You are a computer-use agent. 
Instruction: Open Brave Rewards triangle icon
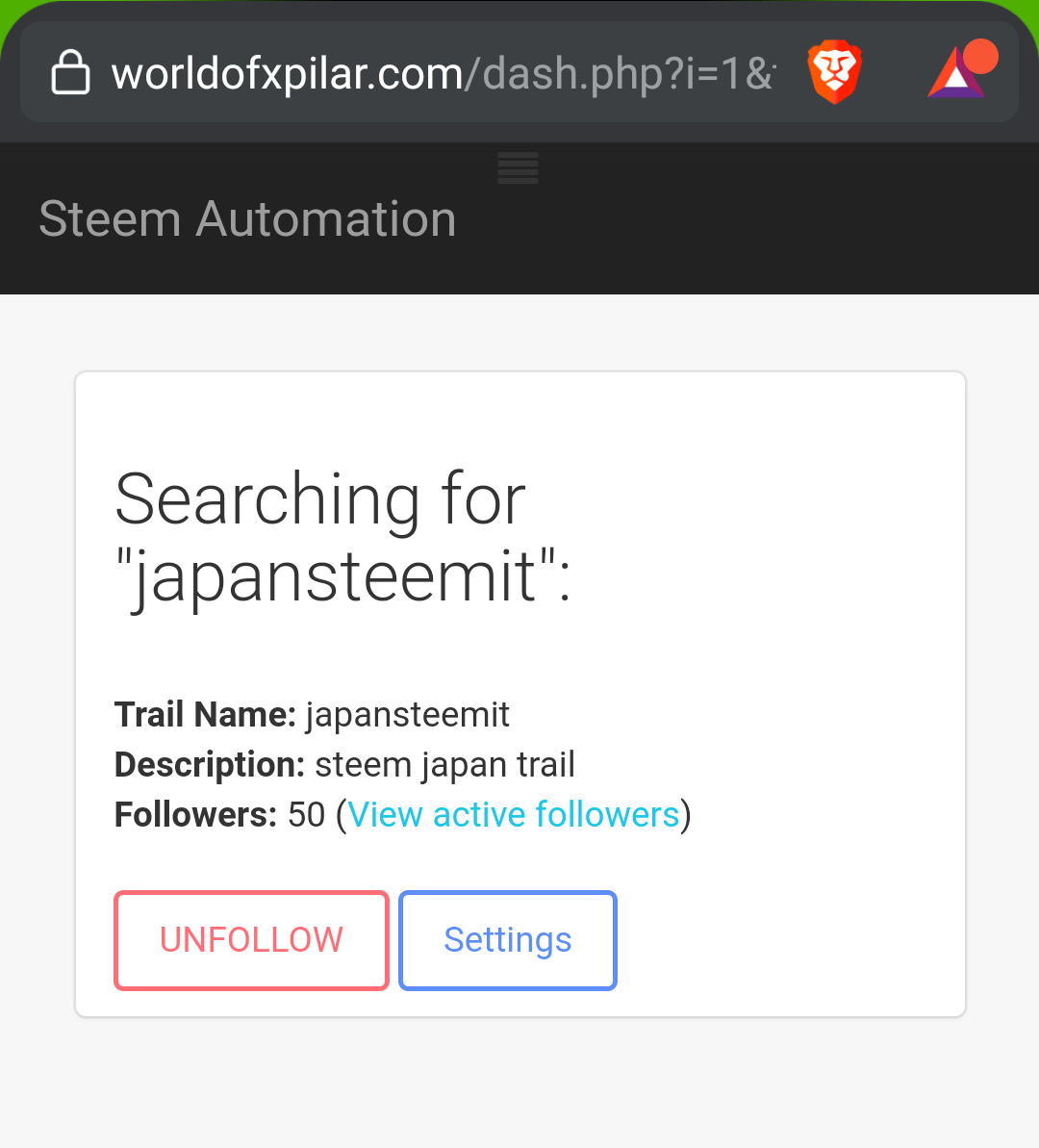(x=954, y=75)
